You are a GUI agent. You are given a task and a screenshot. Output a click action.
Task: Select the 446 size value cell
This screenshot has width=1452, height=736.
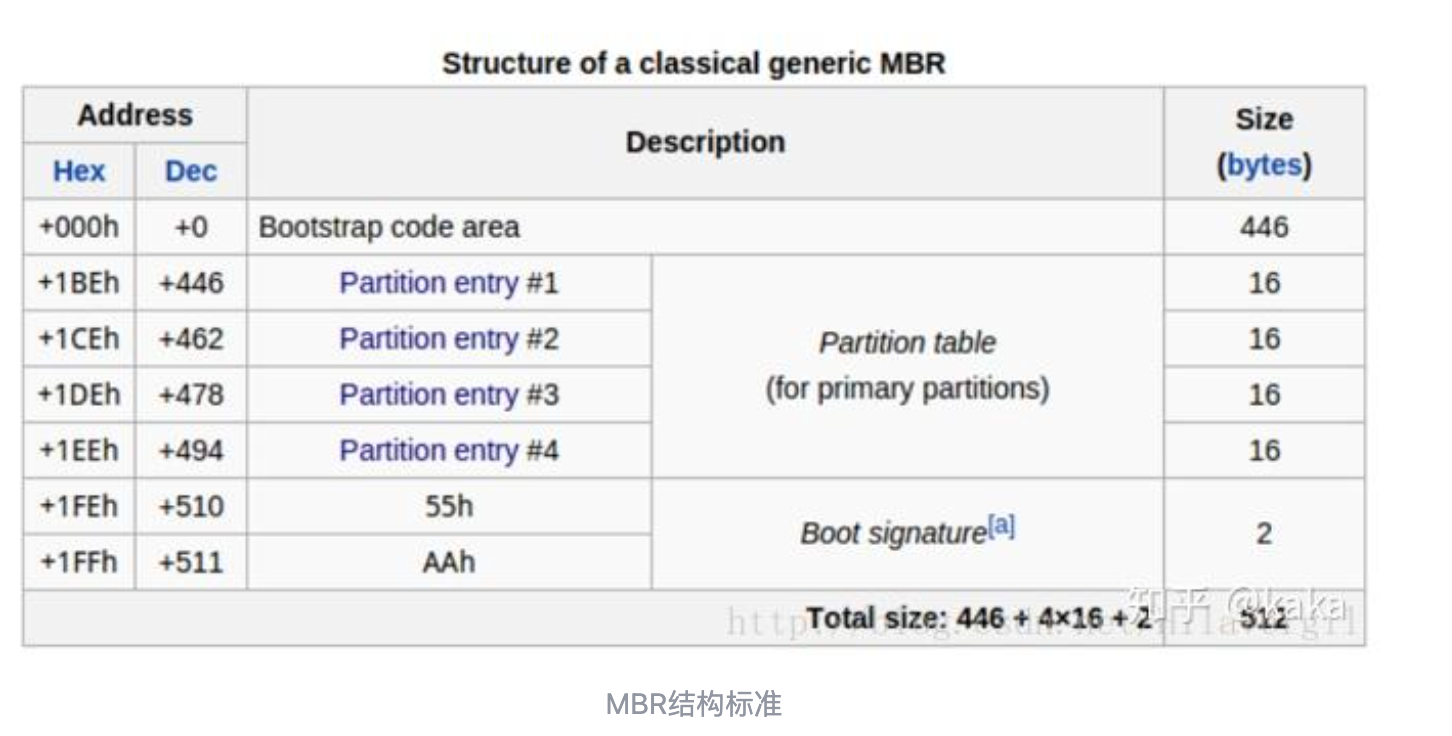pos(1264,227)
